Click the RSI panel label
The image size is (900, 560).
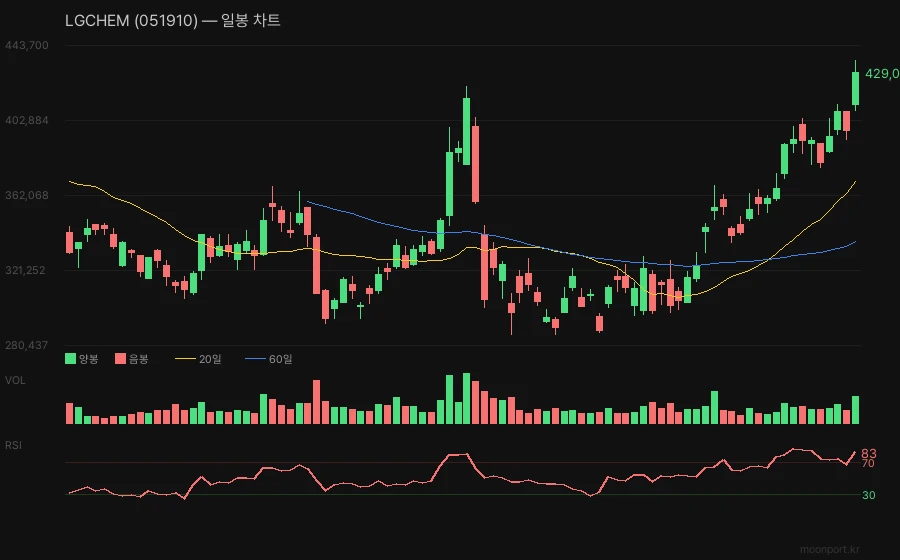click(x=13, y=445)
